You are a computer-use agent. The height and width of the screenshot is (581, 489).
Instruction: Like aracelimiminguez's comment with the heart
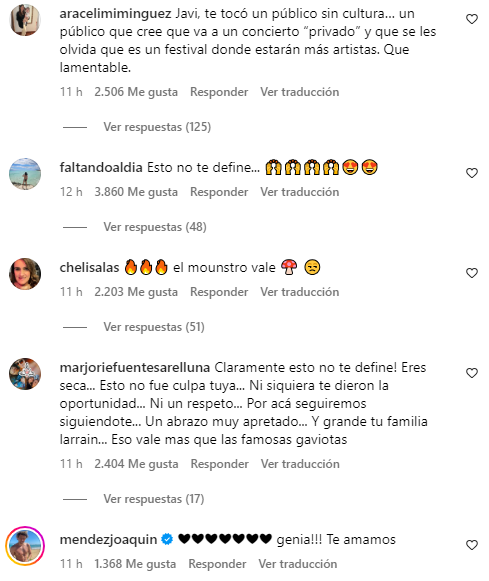(472, 19)
